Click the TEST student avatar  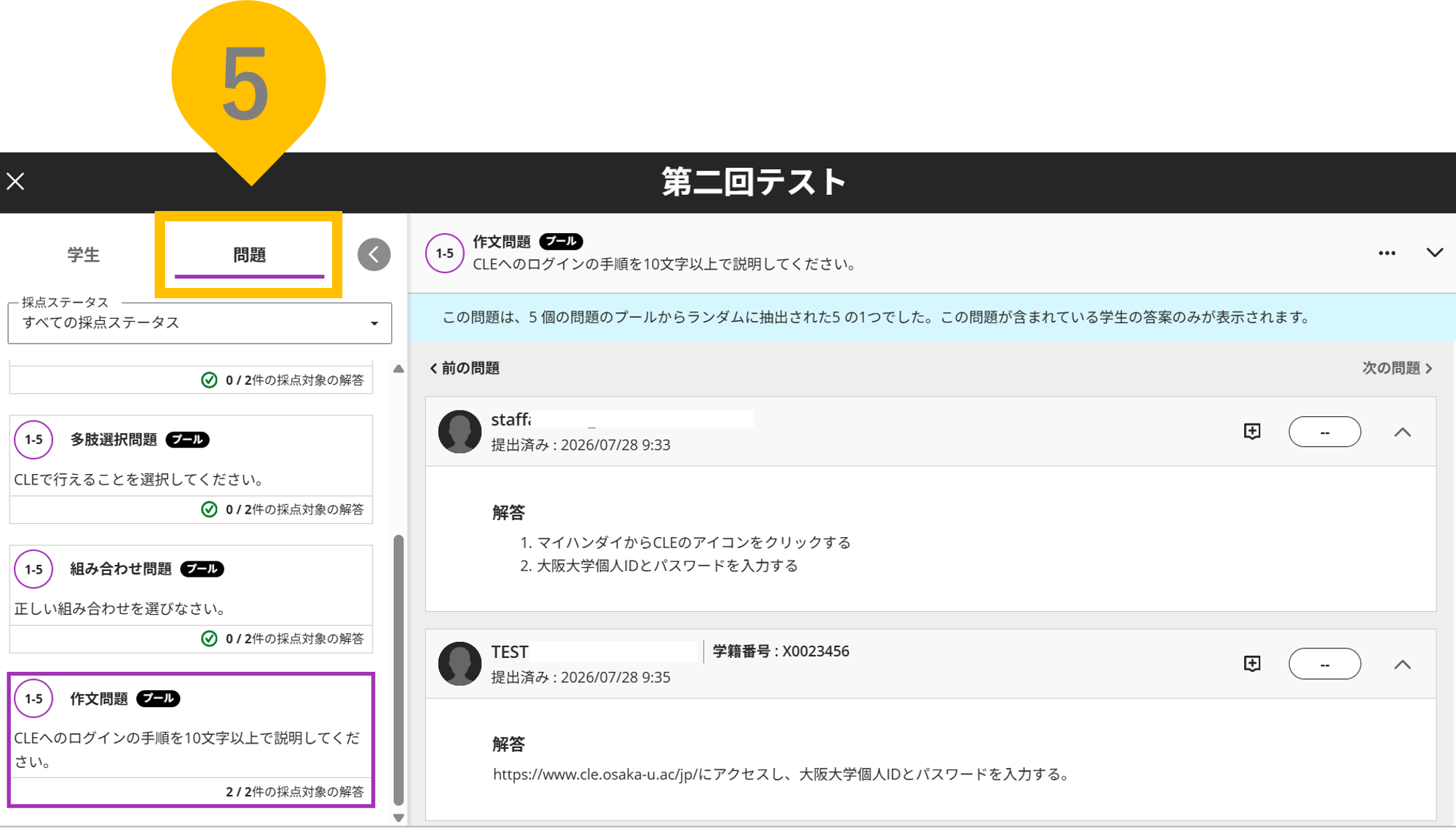pyautogui.click(x=460, y=664)
